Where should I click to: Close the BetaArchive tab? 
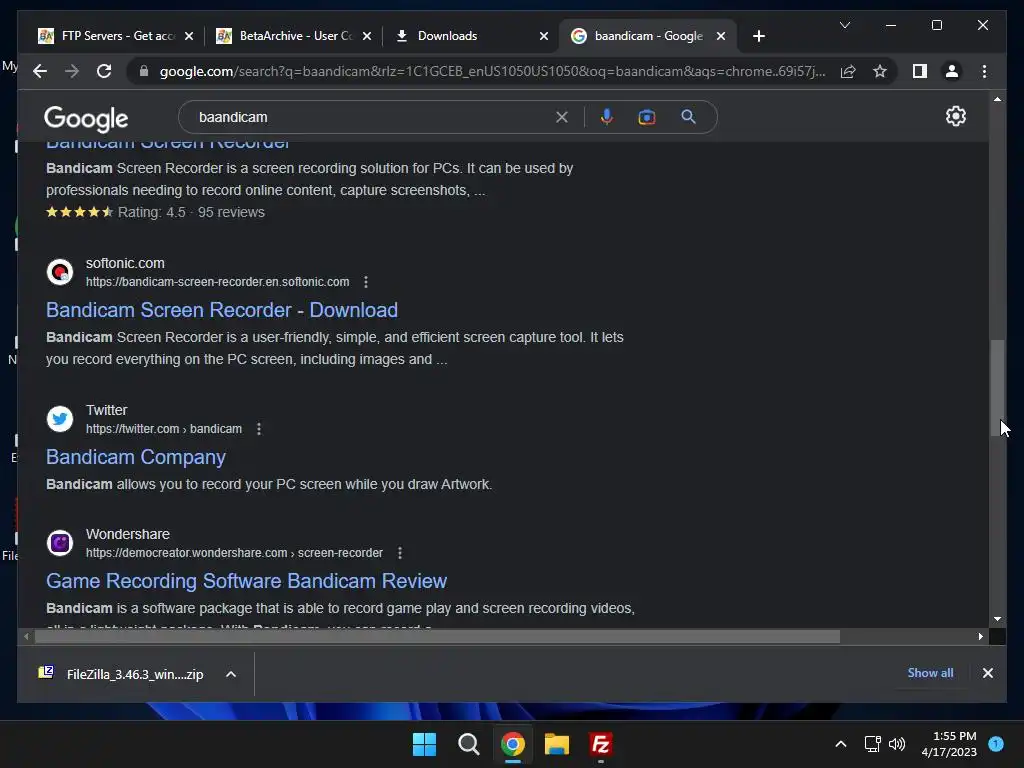click(366, 36)
